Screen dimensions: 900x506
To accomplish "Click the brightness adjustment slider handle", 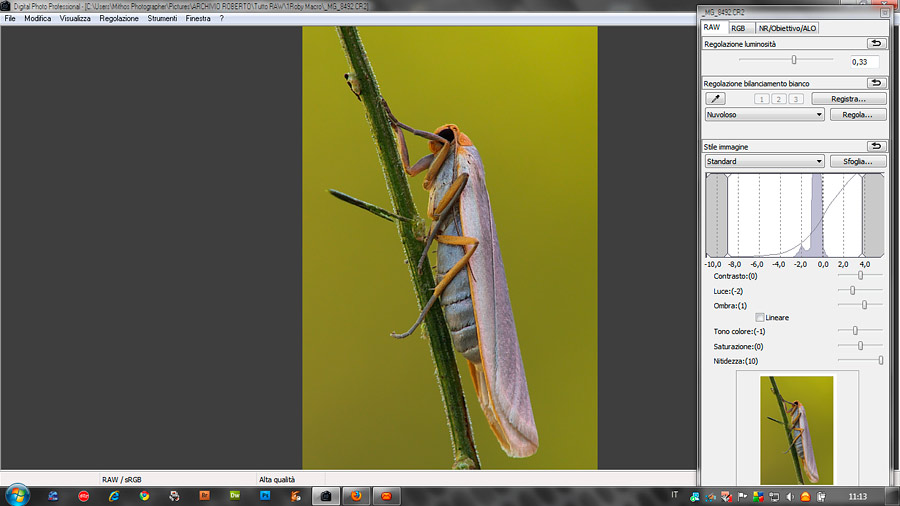I will point(794,60).
